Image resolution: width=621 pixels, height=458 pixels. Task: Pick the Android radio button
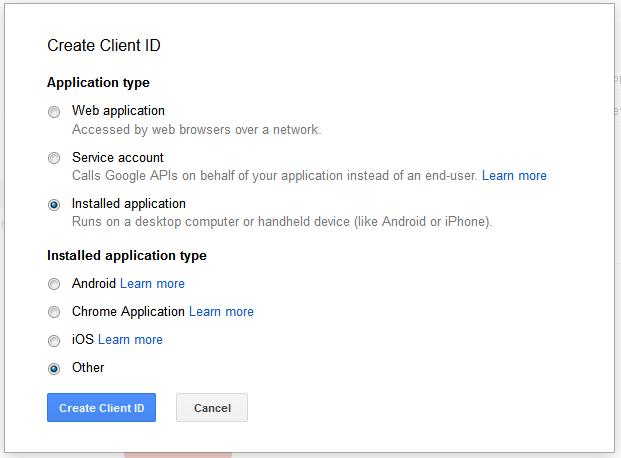pyautogui.click(x=54, y=284)
